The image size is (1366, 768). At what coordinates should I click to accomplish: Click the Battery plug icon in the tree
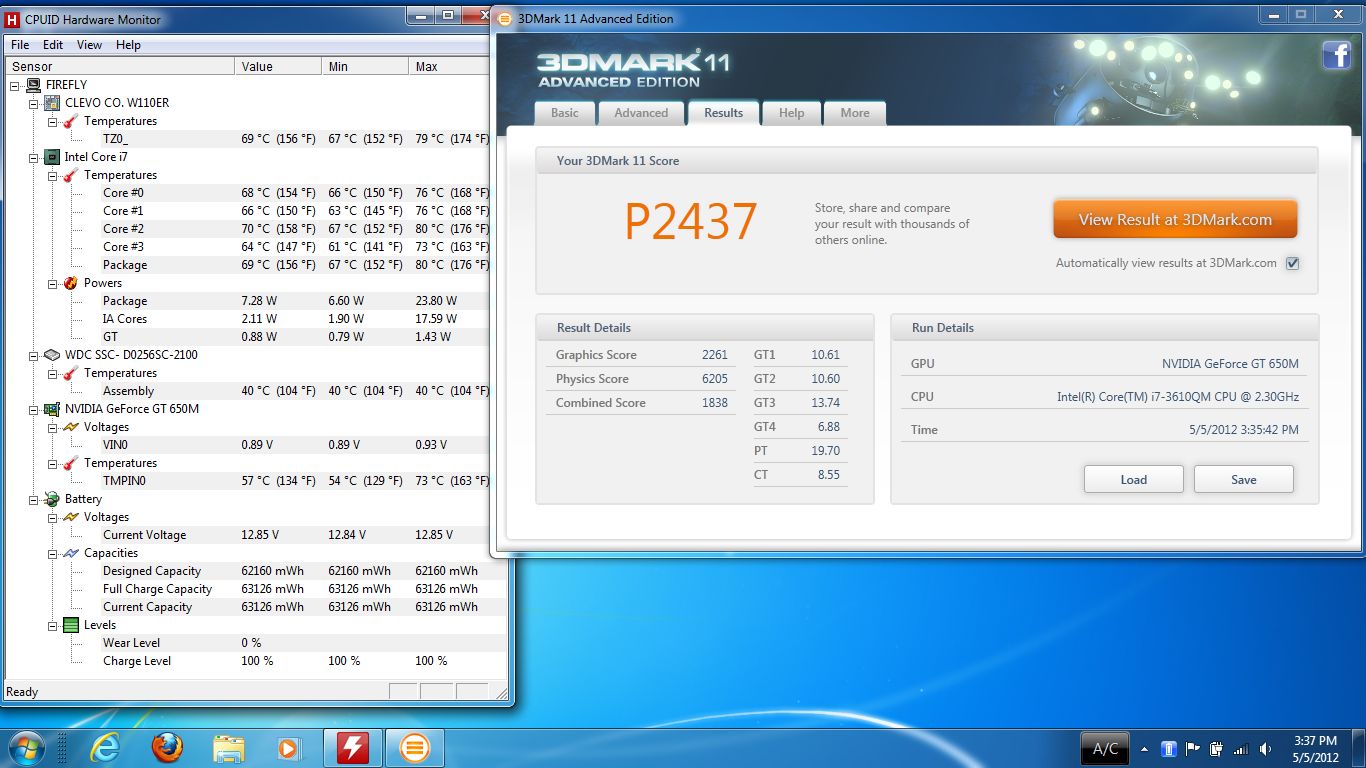[x=52, y=499]
